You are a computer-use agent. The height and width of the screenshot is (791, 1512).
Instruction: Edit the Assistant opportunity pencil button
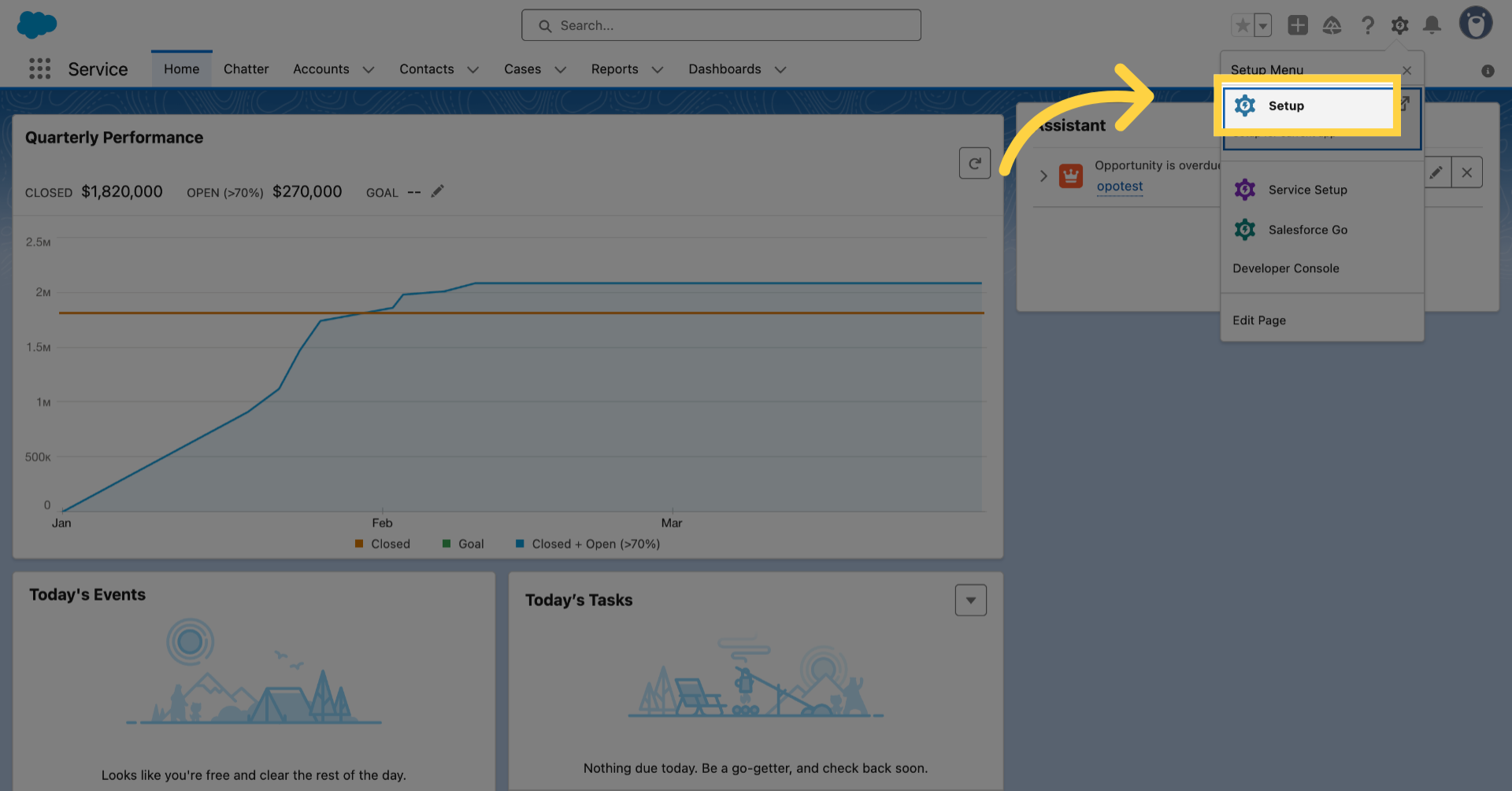(1437, 172)
